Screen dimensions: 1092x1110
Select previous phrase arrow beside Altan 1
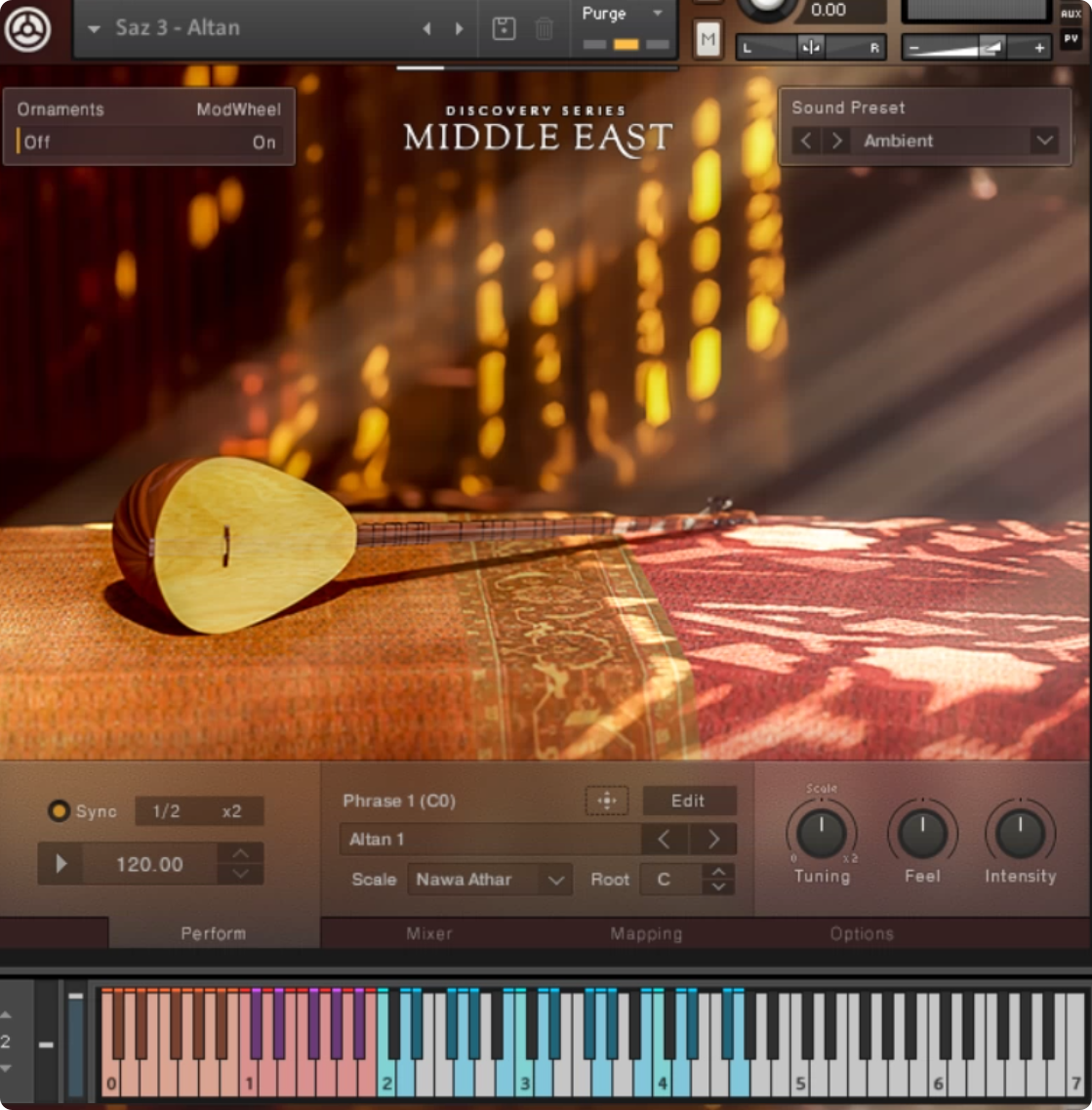(x=664, y=839)
